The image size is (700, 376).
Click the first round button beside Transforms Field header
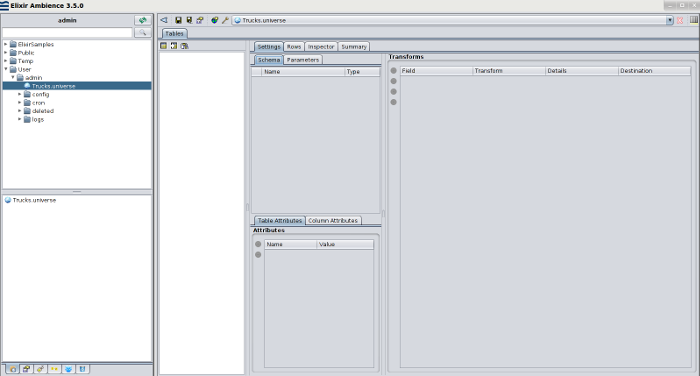(393, 71)
